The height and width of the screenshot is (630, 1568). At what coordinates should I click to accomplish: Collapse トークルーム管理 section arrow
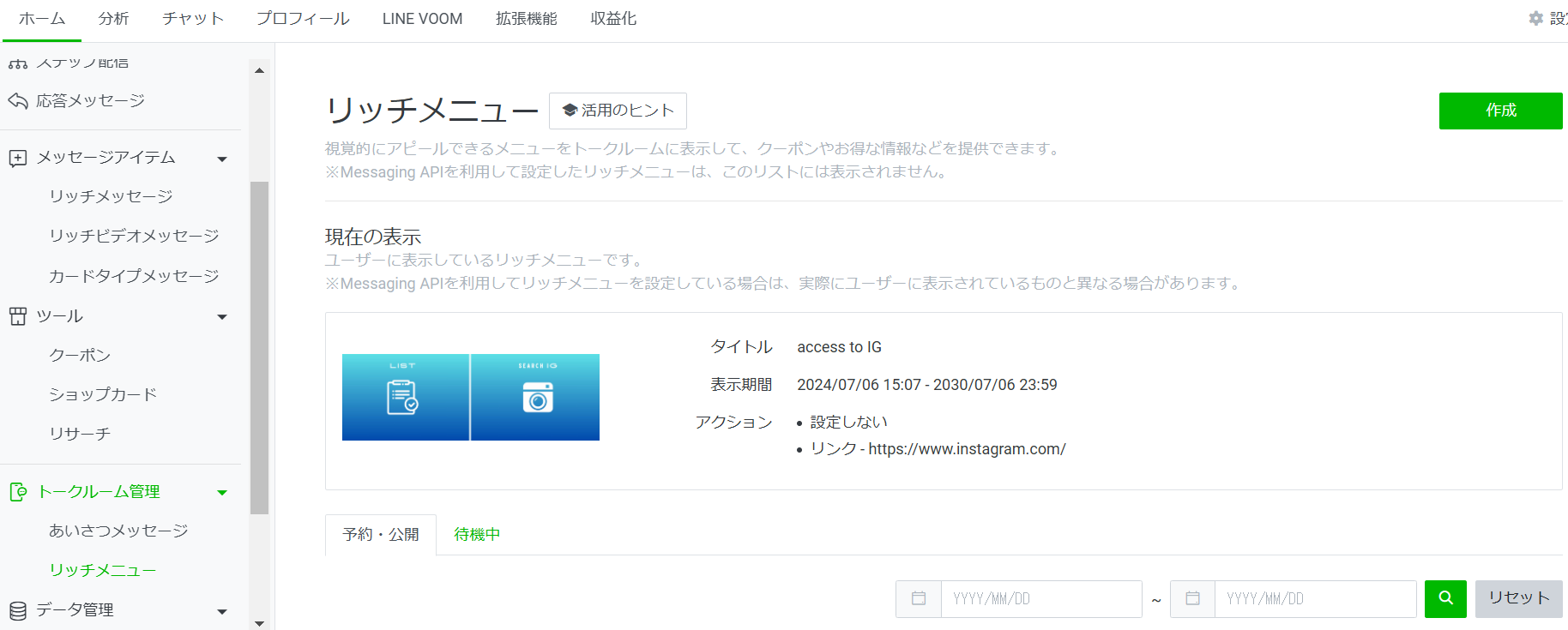point(222,492)
